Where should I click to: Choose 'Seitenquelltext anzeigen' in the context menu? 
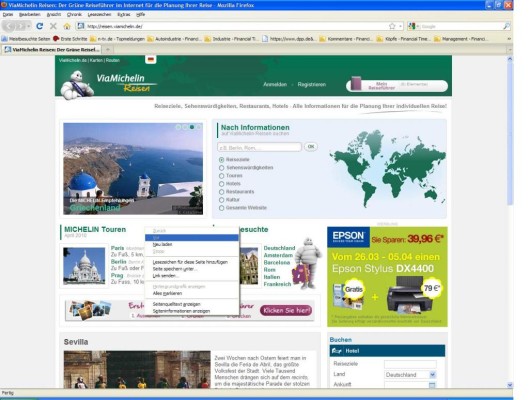(x=192, y=304)
